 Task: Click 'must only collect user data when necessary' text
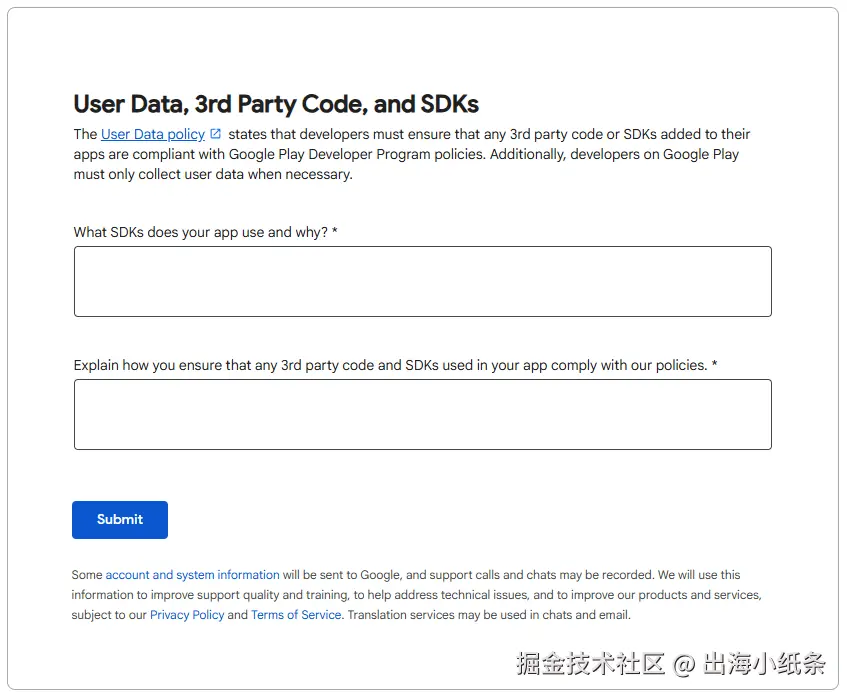(212, 174)
